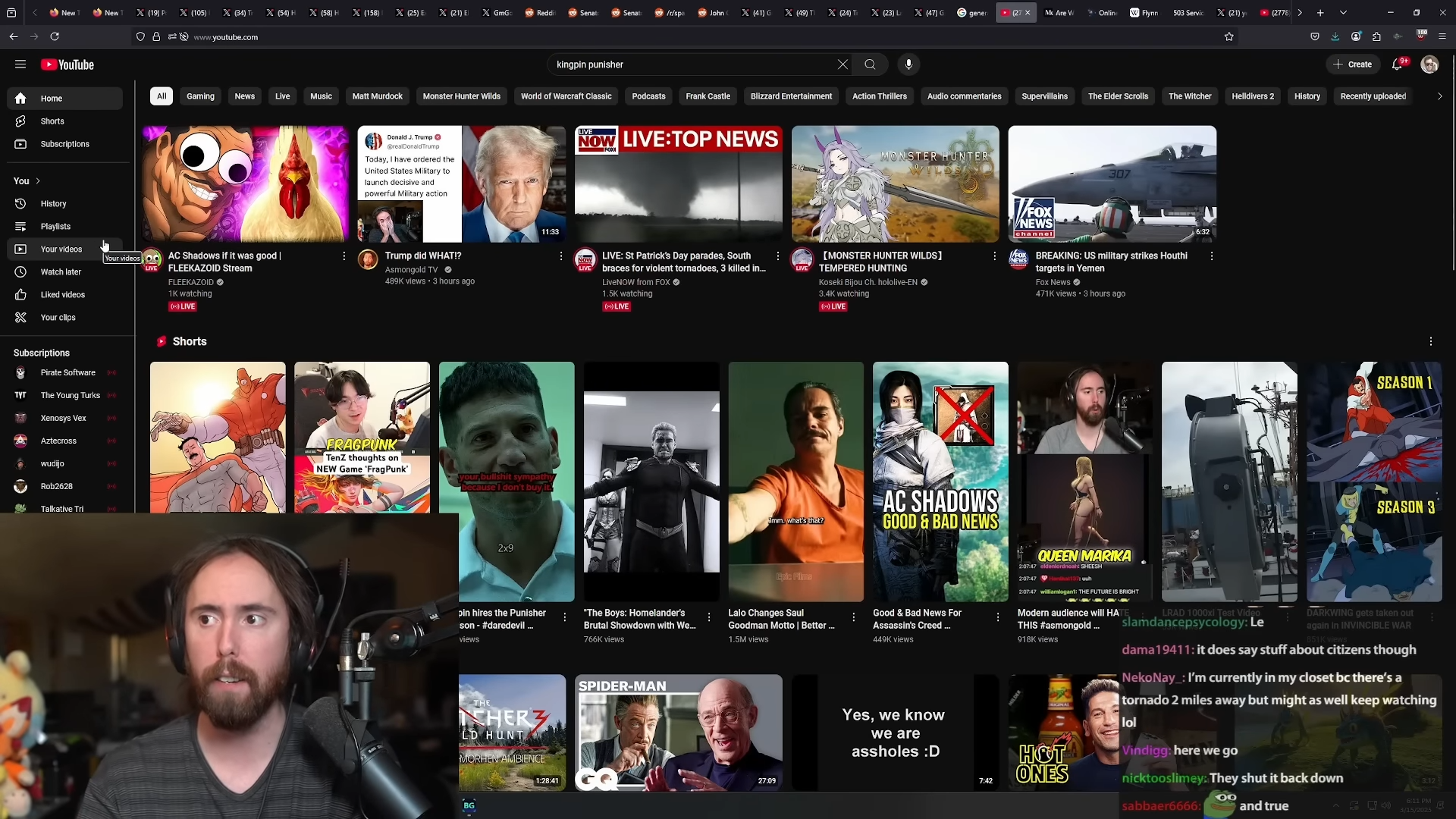Open the notifications bell
1456x819 pixels.
coord(1397,64)
